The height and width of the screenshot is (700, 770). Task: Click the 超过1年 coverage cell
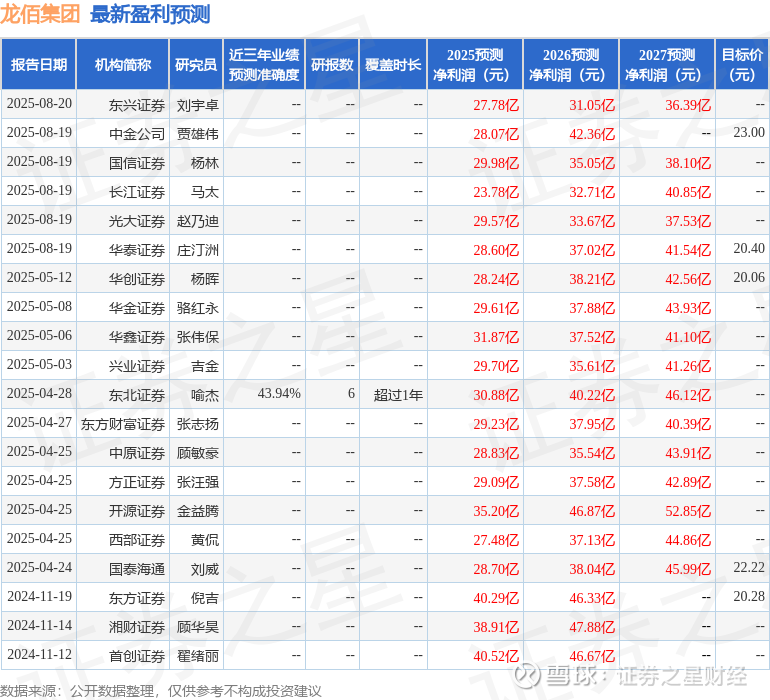tap(398, 395)
